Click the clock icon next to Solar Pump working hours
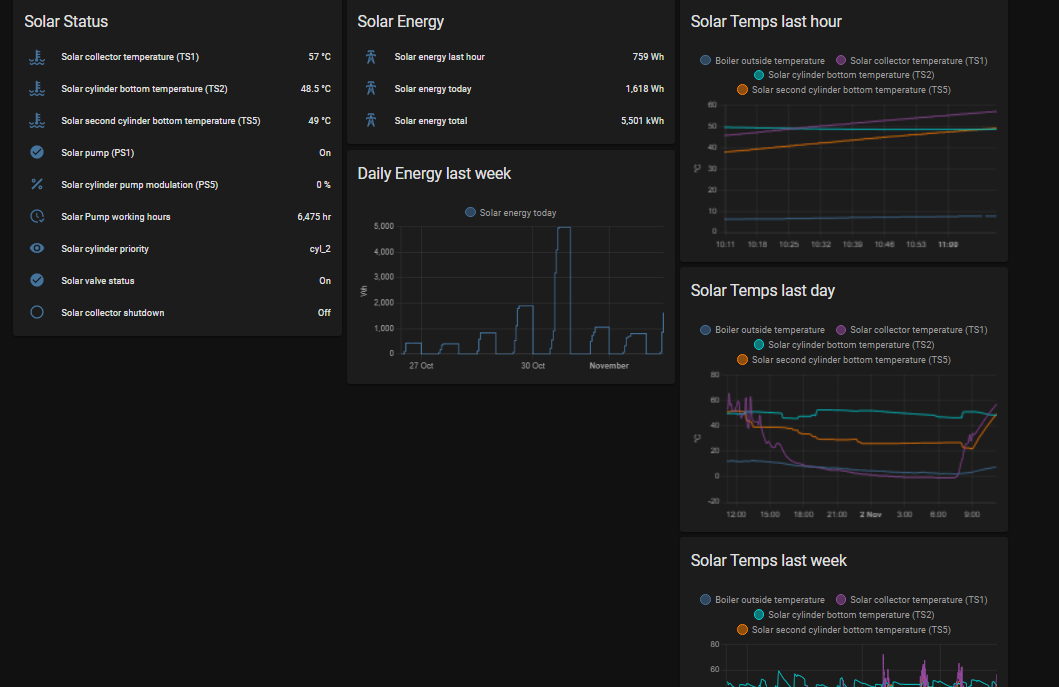The width and height of the screenshot is (1059, 687). 37,216
